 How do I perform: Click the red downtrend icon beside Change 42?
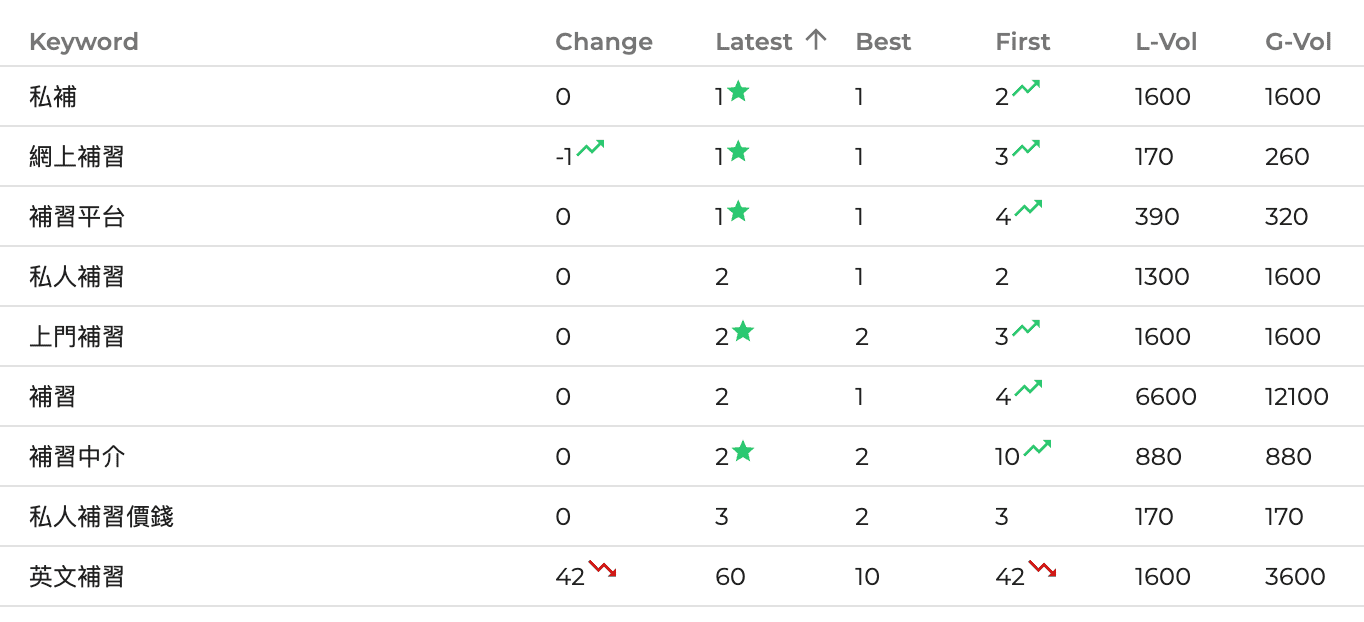pyautogui.click(x=602, y=569)
